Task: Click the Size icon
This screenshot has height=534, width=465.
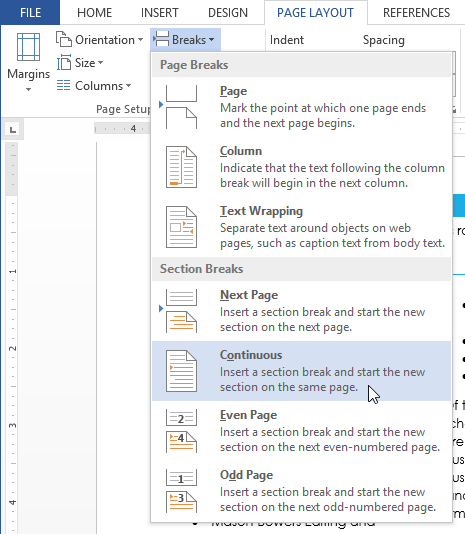Action: click(64, 62)
